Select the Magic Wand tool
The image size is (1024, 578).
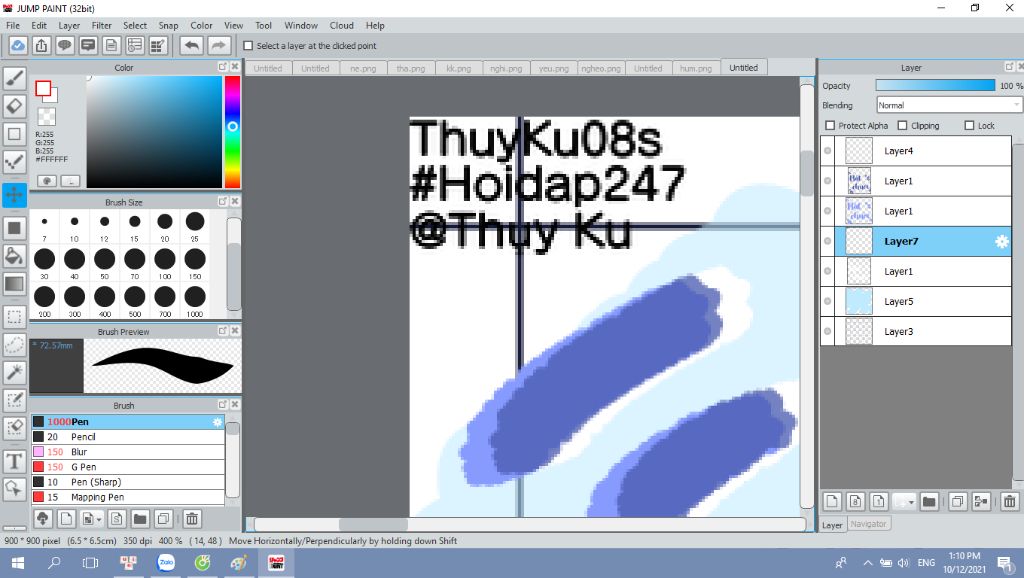click(14, 372)
